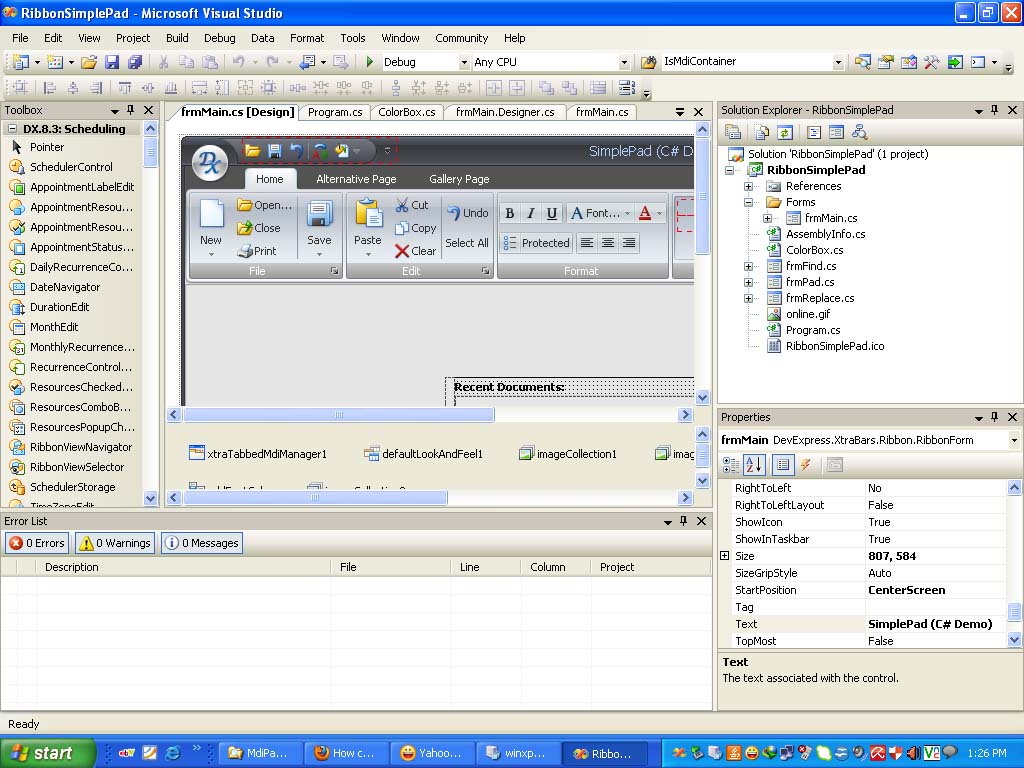Click the Open File toolbar icon

coord(89,62)
